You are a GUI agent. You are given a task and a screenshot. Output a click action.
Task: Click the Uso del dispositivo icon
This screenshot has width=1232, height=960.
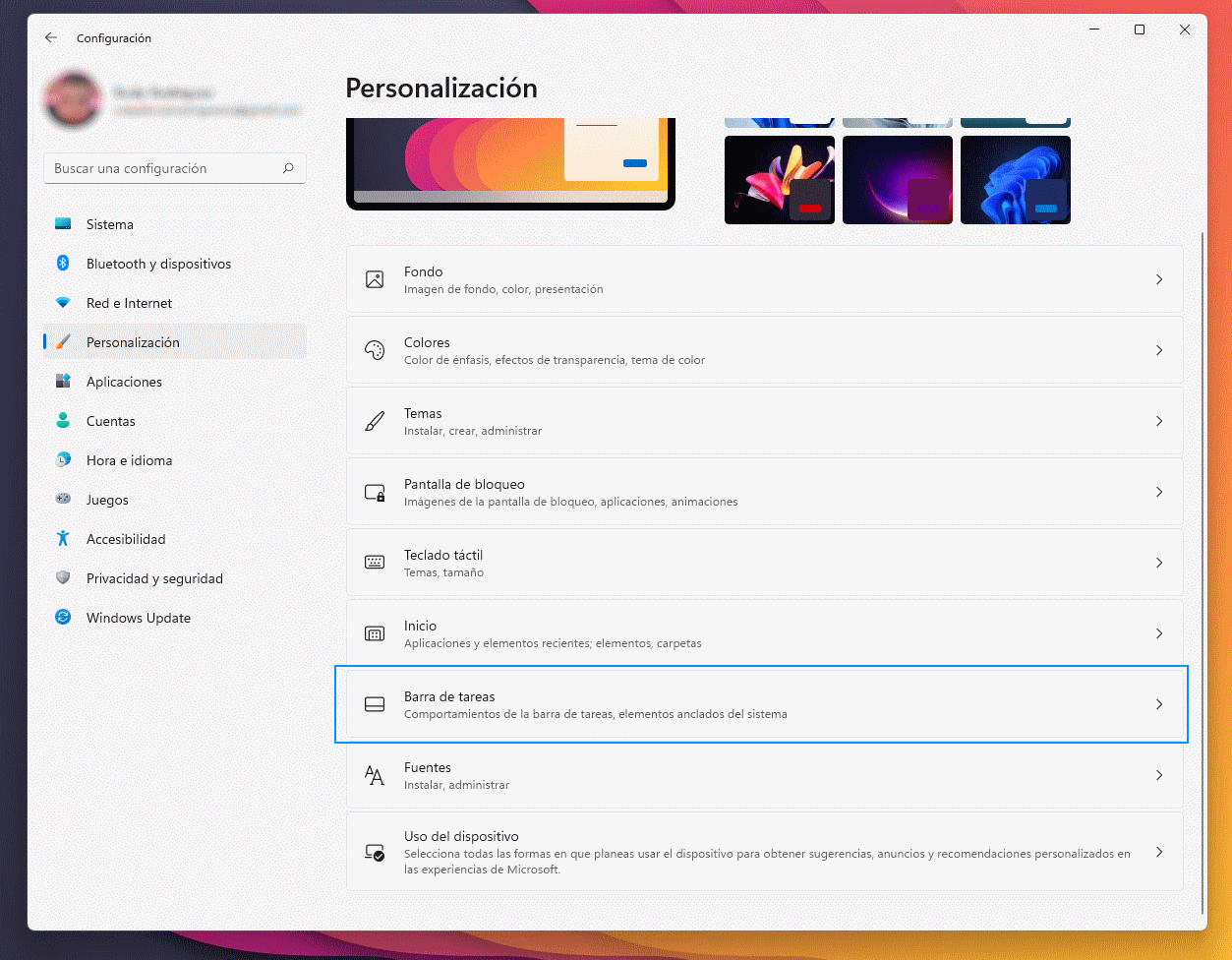(375, 852)
